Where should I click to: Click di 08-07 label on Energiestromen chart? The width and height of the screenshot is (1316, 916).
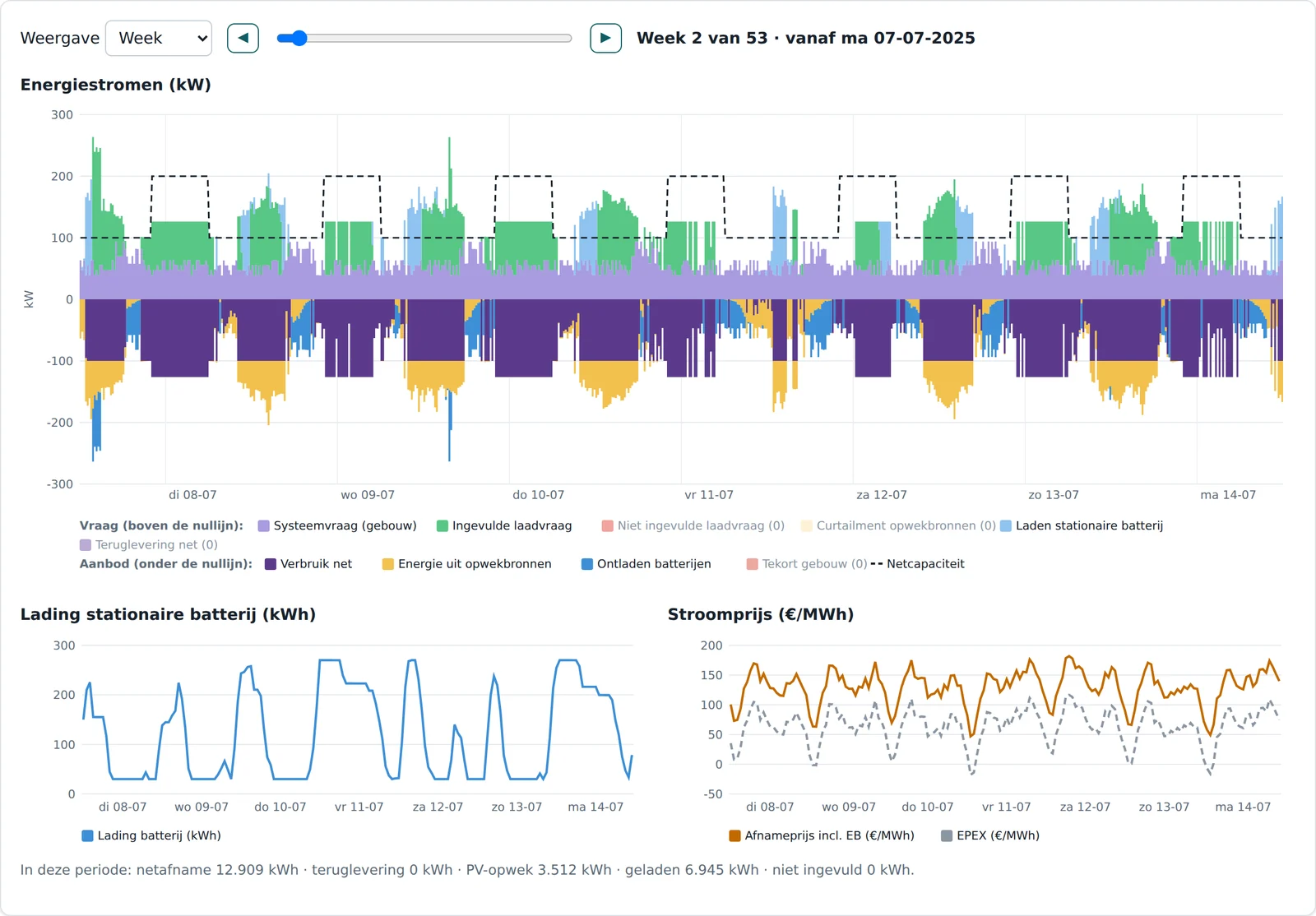[192, 495]
